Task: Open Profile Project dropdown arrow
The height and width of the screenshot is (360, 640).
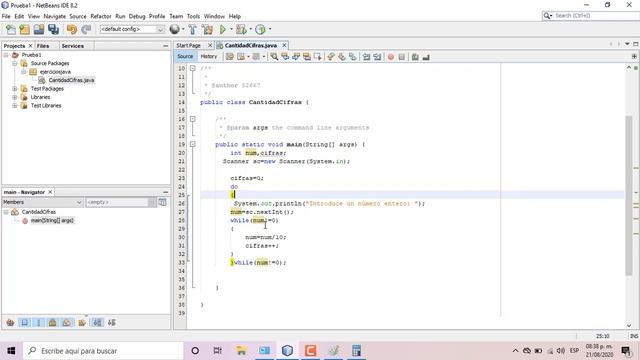Action: coord(269,29)
